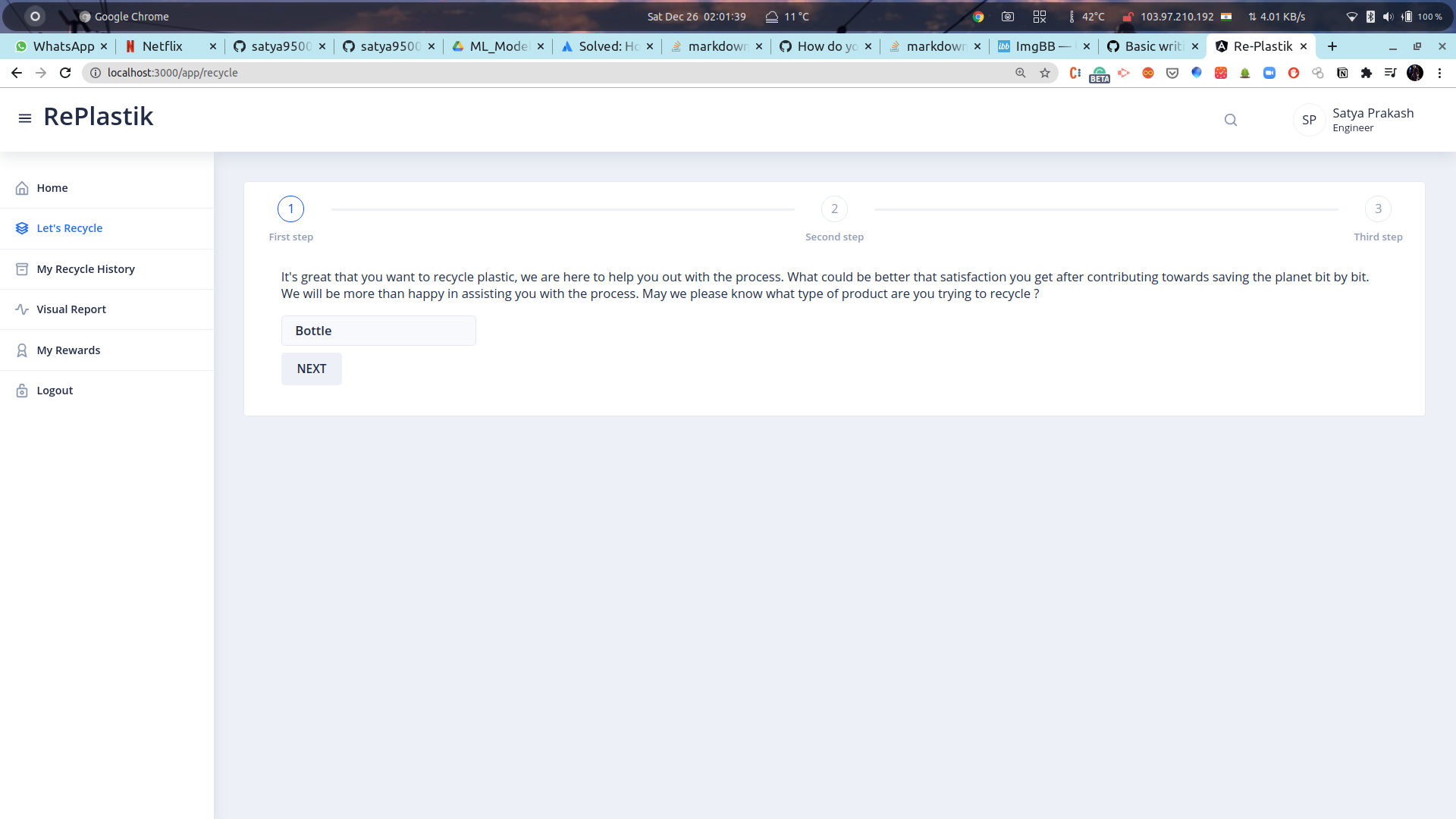1456x819 pixels.
Task: Click the My Recycle History archive icon
Action: [x=22, y=269]
